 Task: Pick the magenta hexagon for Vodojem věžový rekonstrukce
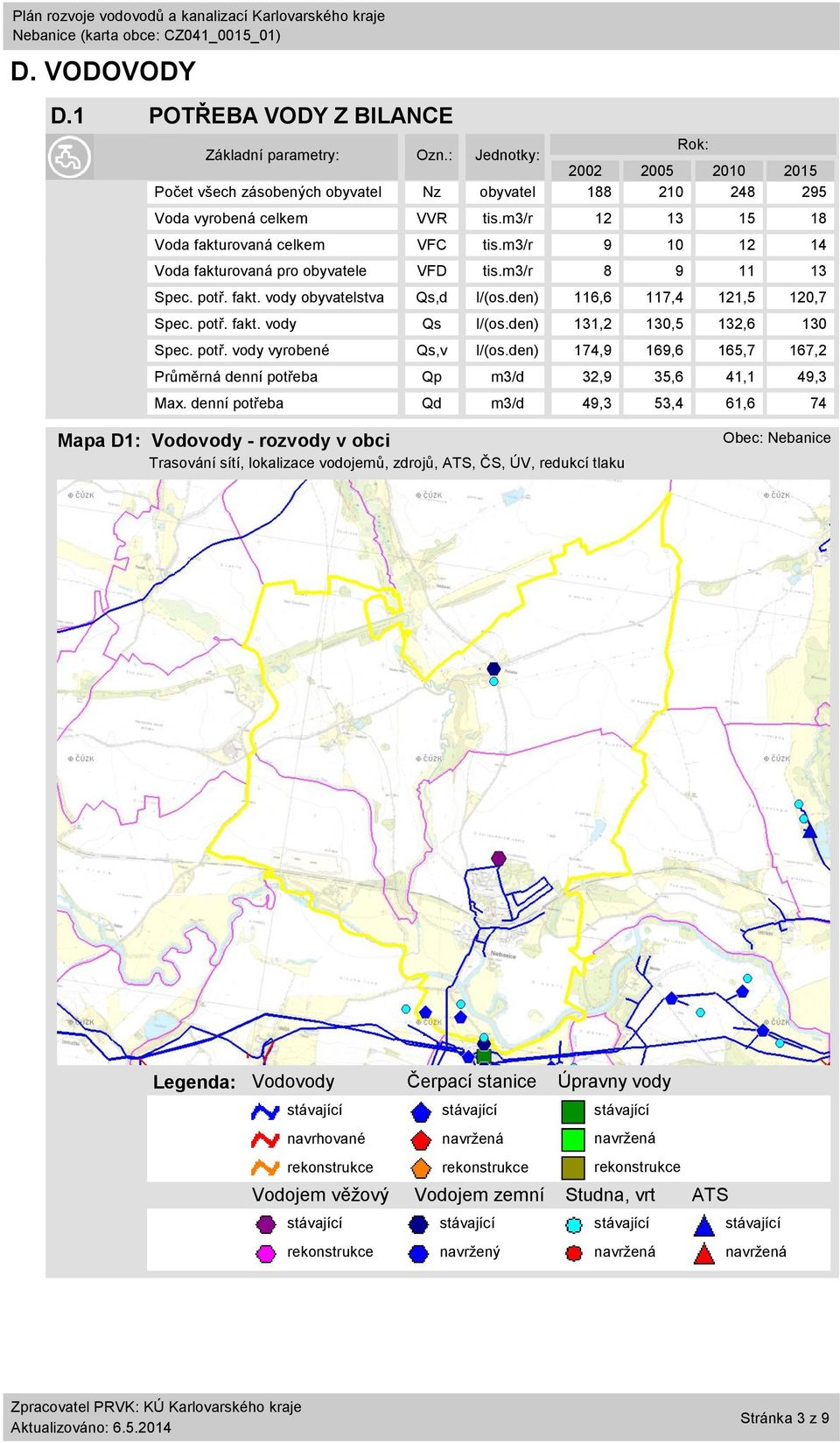point(266,1253)
